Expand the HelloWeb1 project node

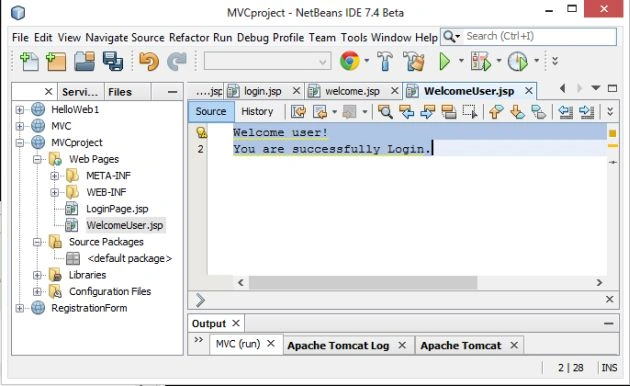[19, 109]
